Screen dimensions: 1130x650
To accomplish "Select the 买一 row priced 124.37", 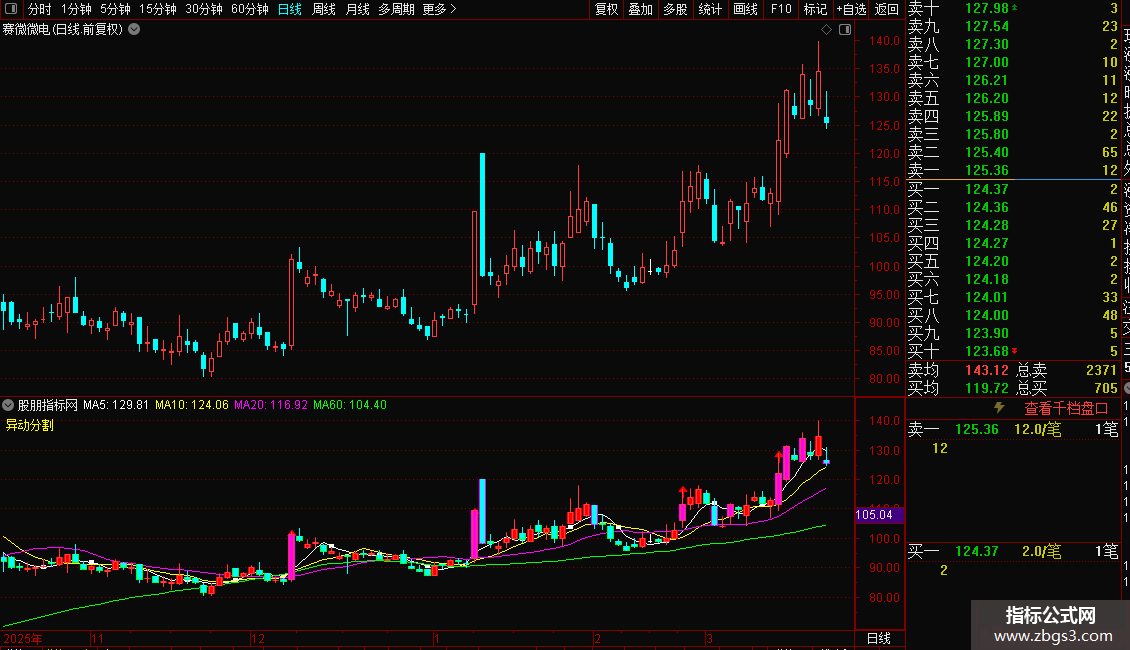I will click(1013, 189).
